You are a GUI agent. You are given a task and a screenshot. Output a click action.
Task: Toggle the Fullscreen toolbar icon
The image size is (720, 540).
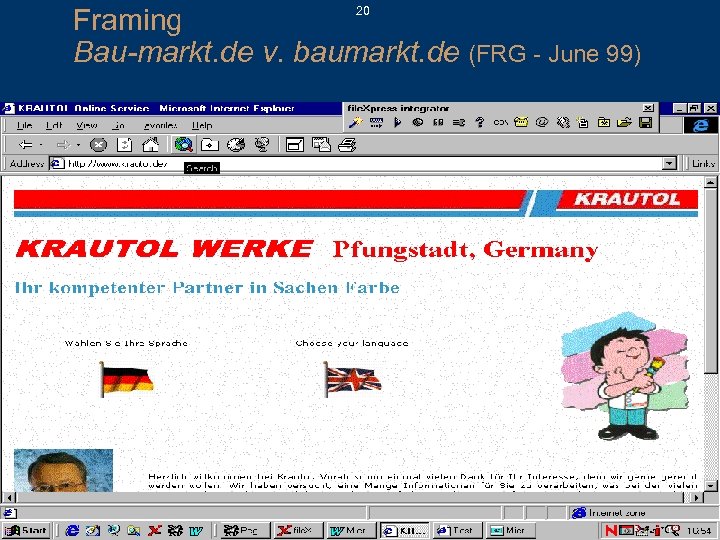coord(294,145)
